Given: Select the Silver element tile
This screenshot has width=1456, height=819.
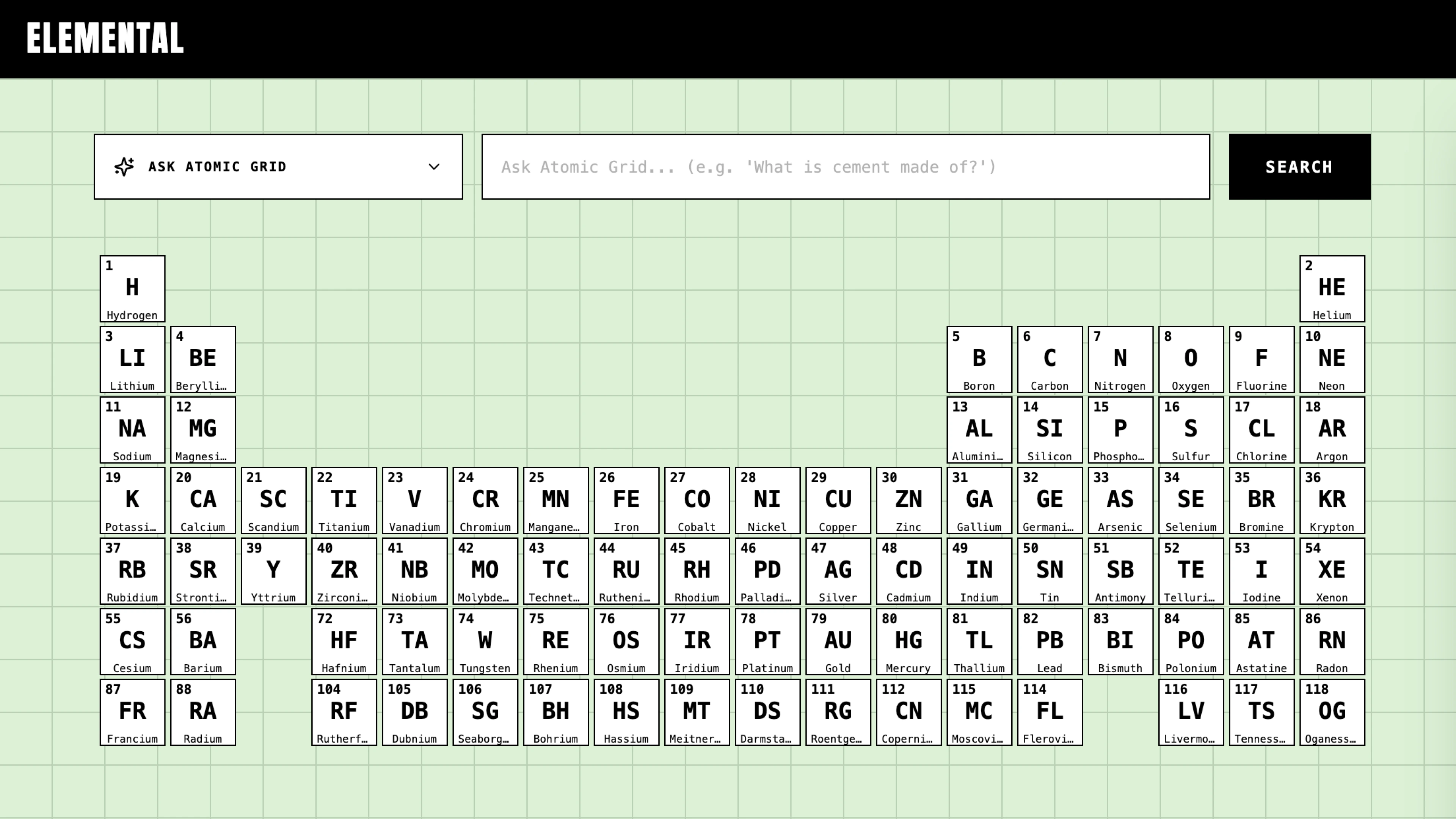Looking at the screenshot, I should point(838,571).
